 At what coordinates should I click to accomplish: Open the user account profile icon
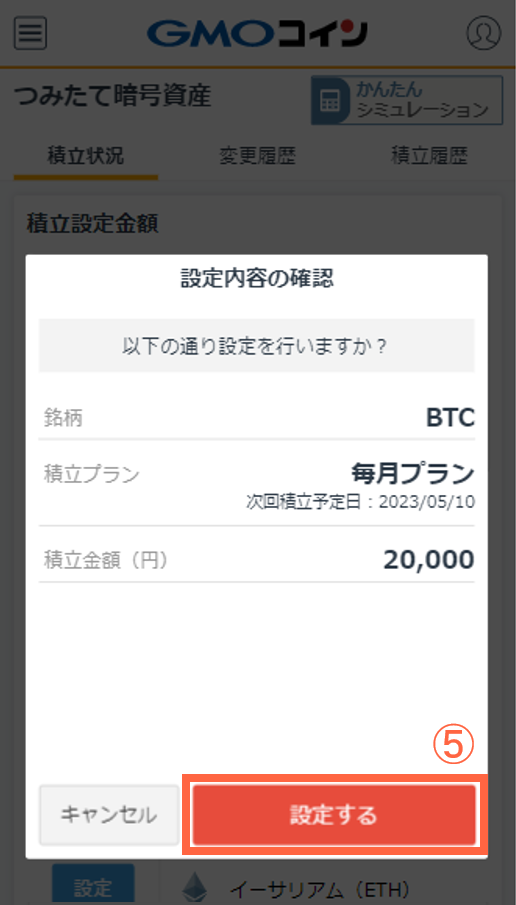484,33
